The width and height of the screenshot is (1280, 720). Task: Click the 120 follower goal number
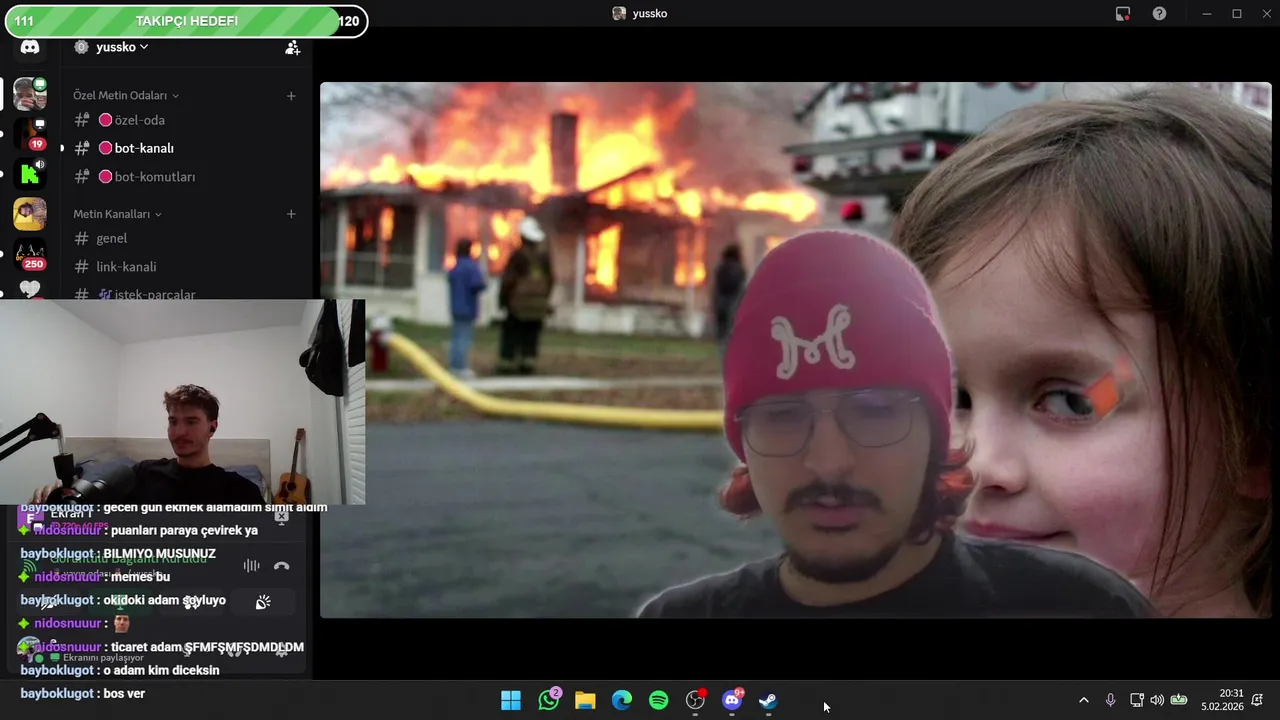(x=349, y=21)
